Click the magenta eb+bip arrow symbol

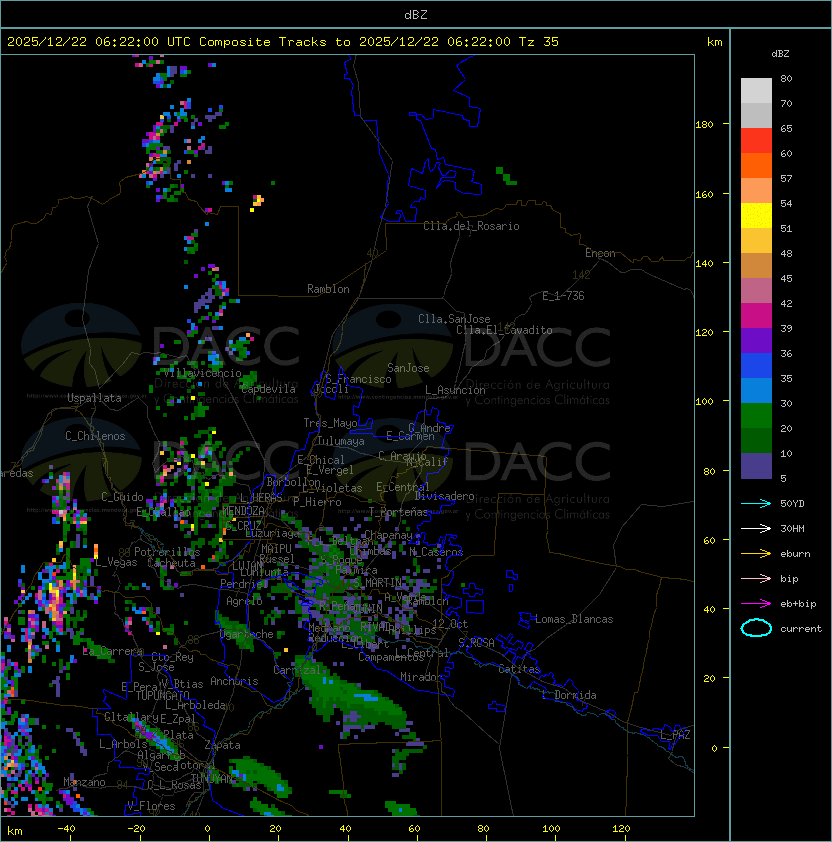pos(756,604)
